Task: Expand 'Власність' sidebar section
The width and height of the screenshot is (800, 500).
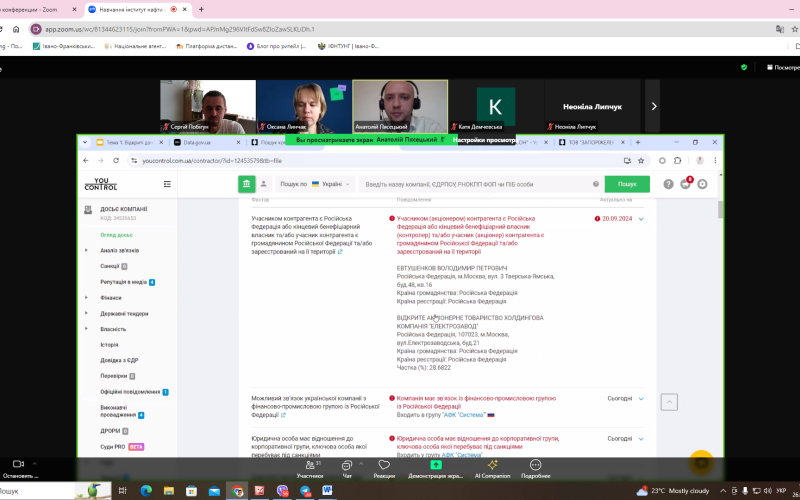Action: coord(86,329)
